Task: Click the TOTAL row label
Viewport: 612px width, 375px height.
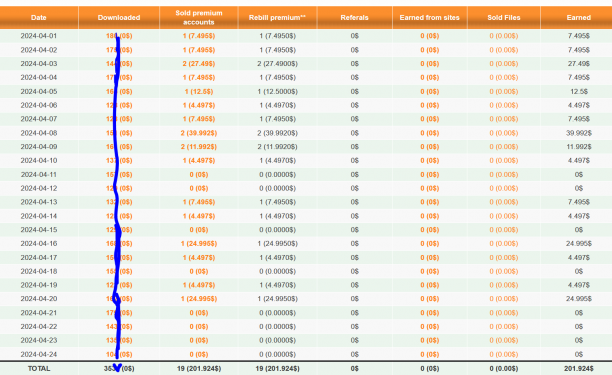Action: [x=39, y=368]
